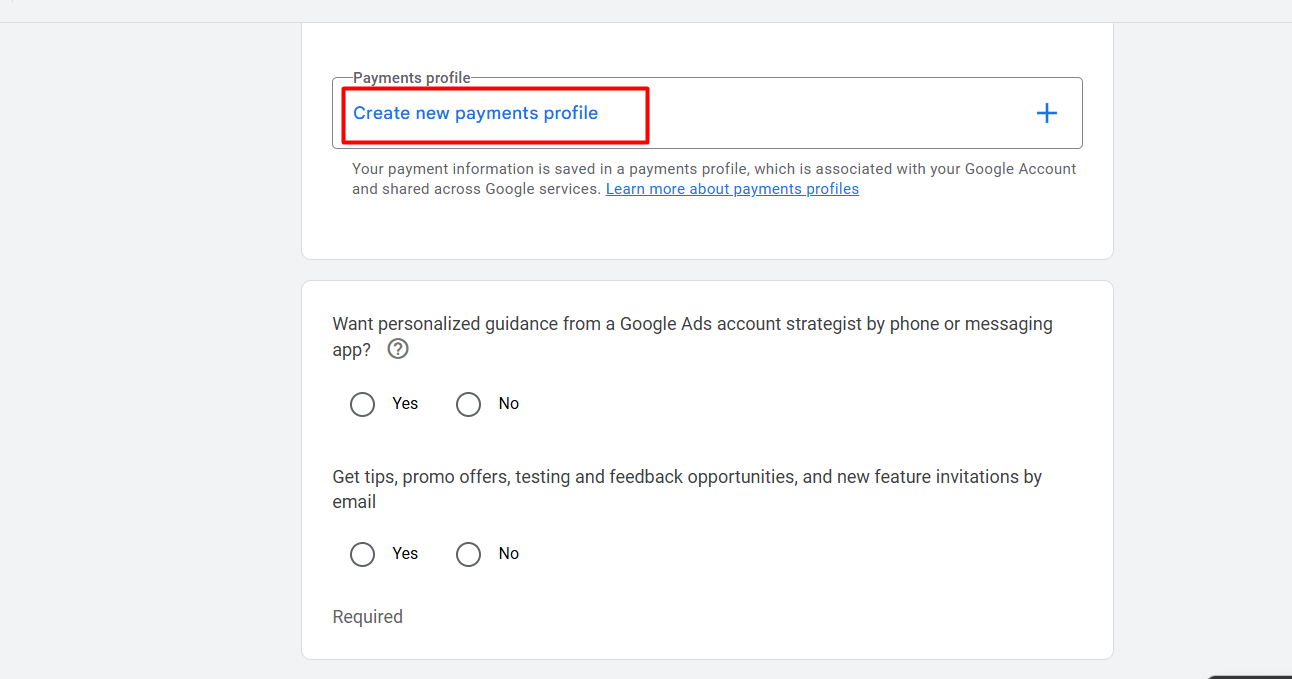The width and height of the screenshot is (1292, 679).
Task: Open "Learn more about payments profiles" link
Action: (732, 189)
